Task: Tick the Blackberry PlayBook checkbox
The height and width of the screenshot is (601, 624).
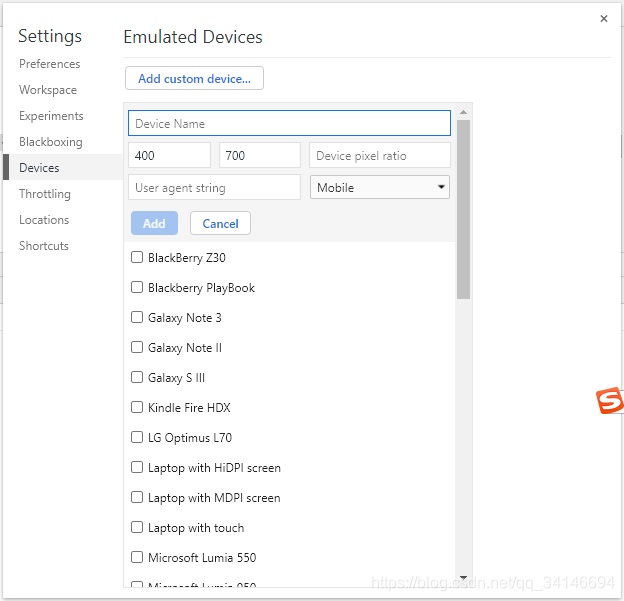Action: (137, 287)
